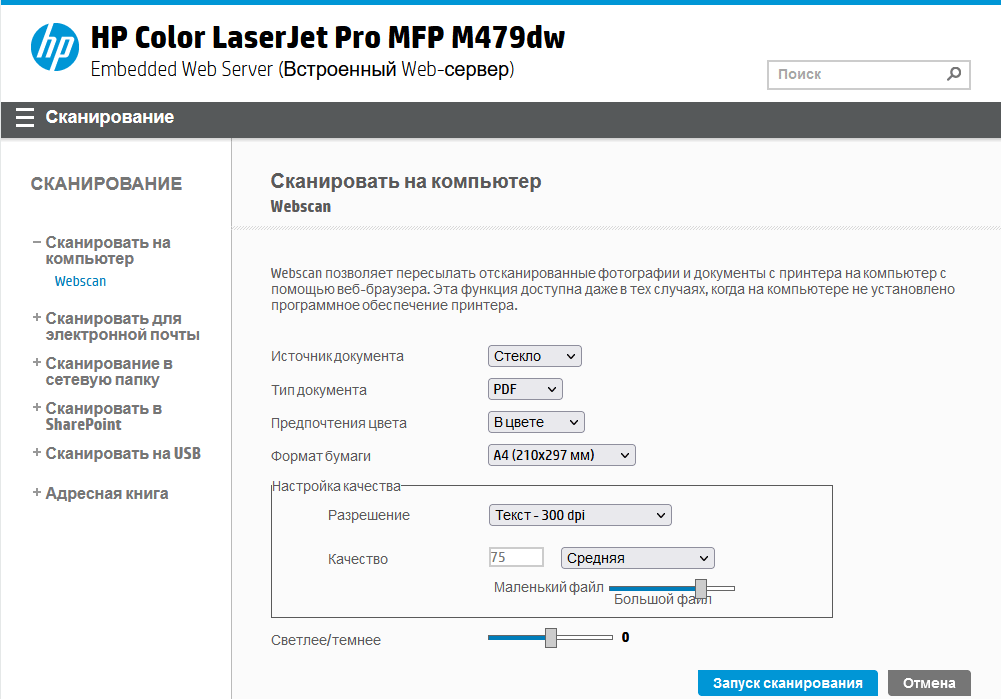Expand Адресная книга section
This screenshot has width=1001, height=699.
coord(37,493)
